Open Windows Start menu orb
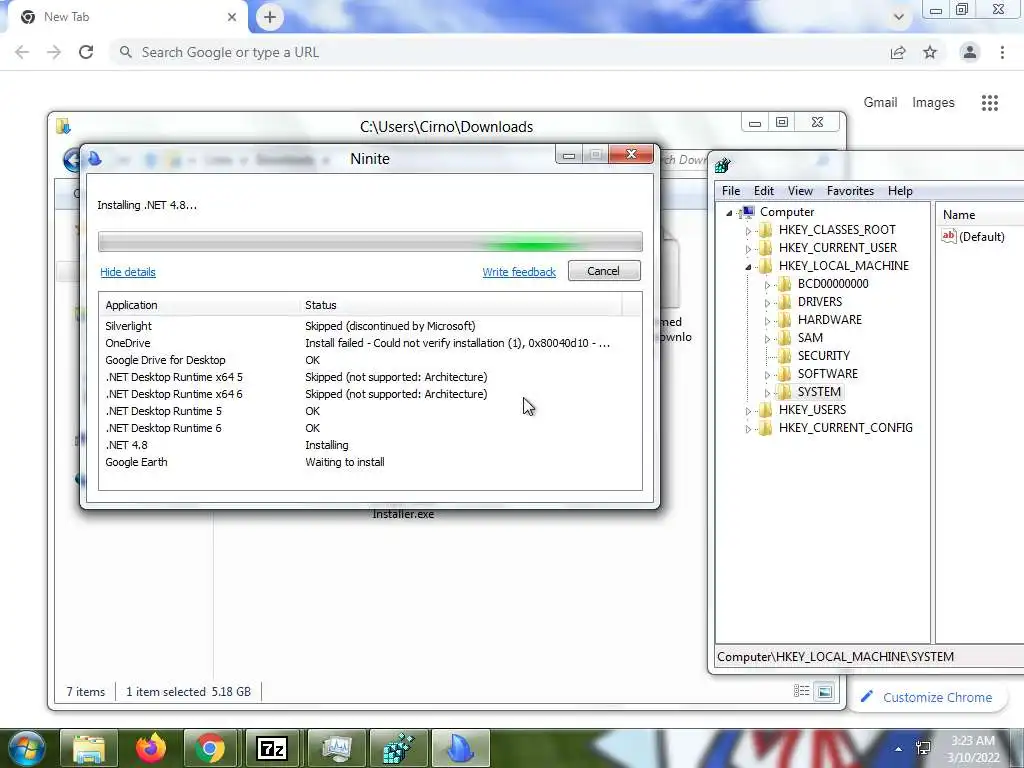 [x=25, y=748]
